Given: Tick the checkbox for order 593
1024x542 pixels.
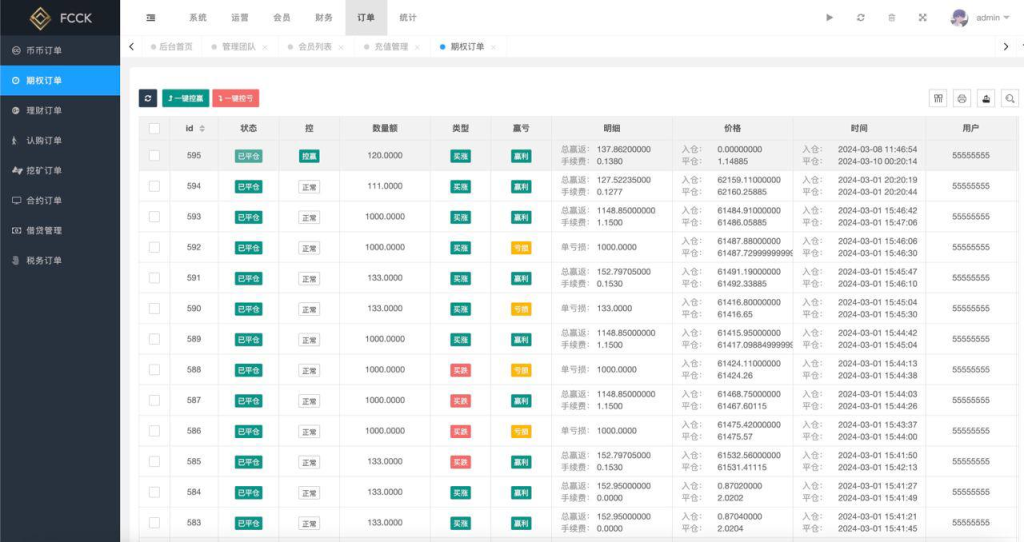Looking at the screenshot, I should click(155, 217).
